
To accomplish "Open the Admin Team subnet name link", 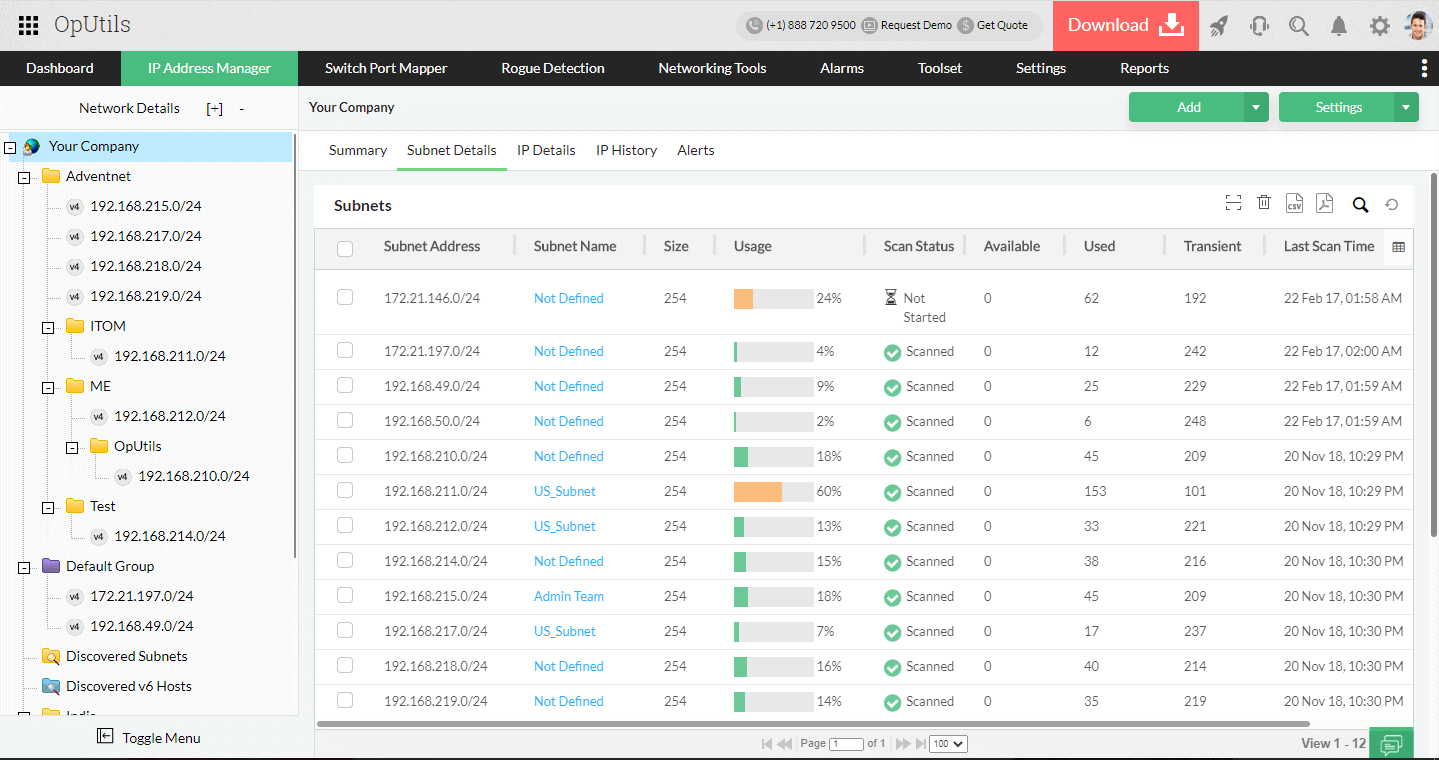I will point(569,596).
